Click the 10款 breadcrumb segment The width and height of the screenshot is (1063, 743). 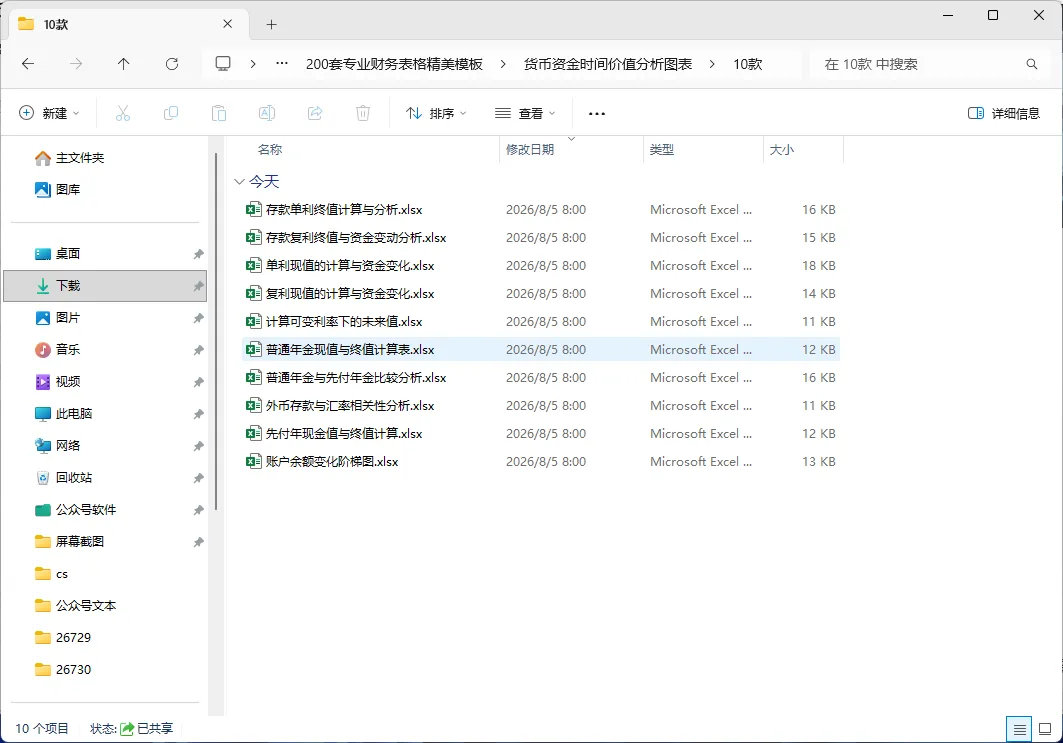coord(748,64)
